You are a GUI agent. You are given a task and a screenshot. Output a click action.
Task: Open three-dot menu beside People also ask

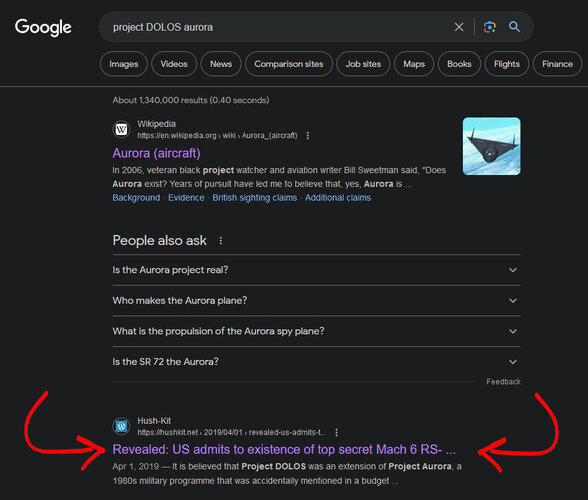coord(220,240)
